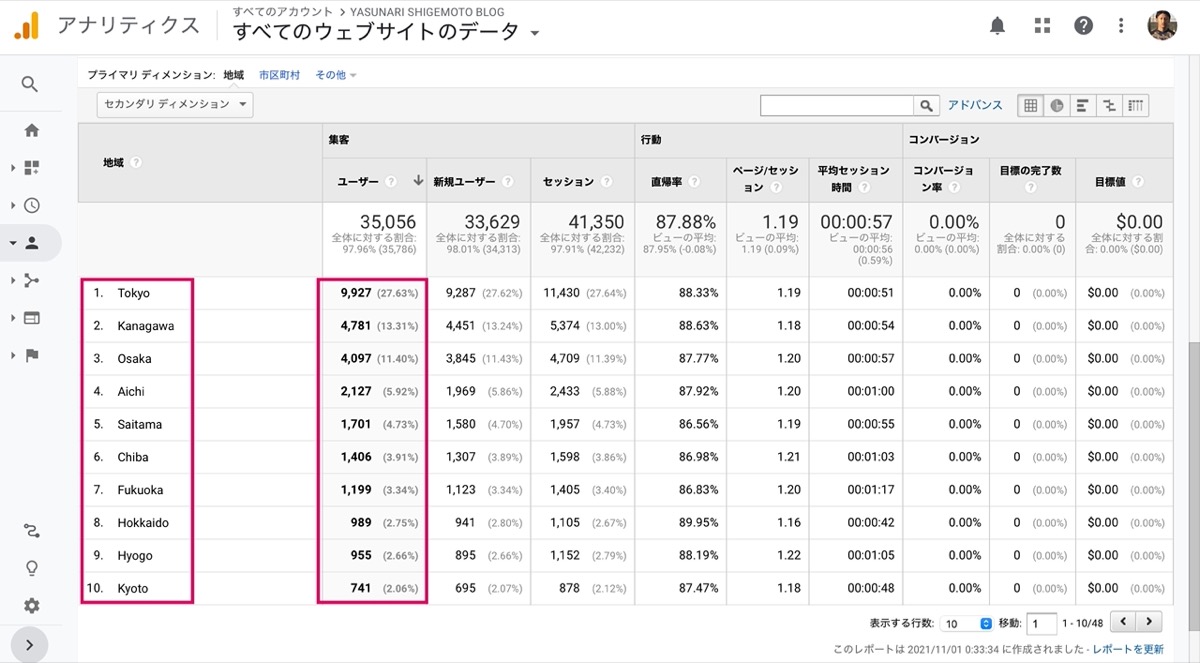This screenshot has width=1200, height=663.
Task: Open the Discover lightbulb icon
Action: coord(31,568)
